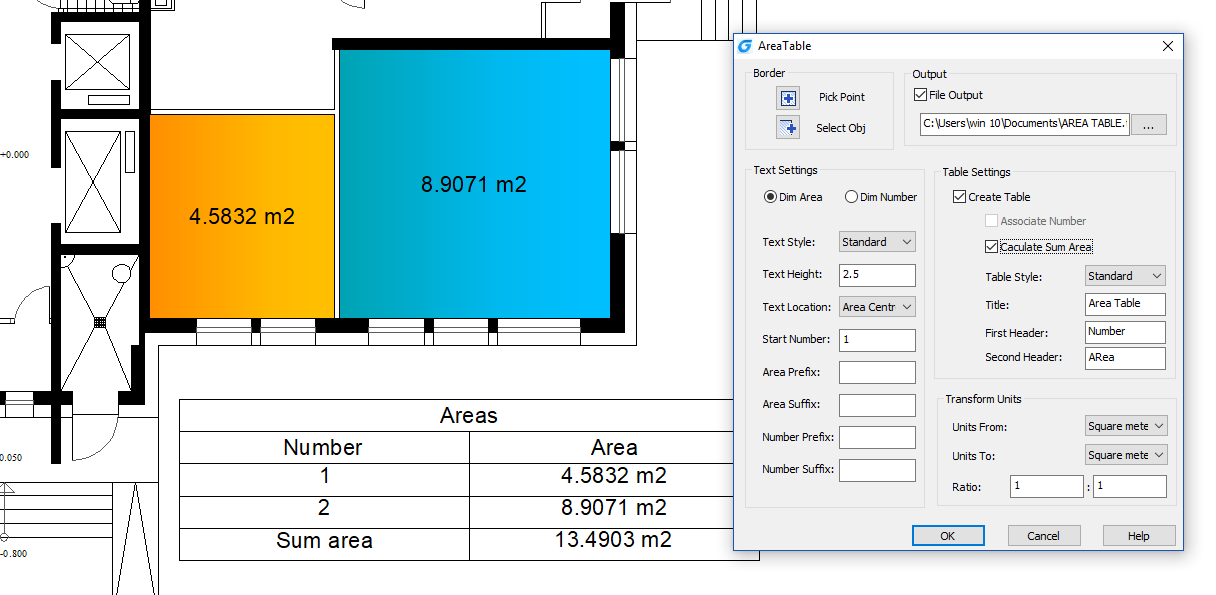Toggle the Create Table checkbox

pyautogui.click(x=960, y=197)
